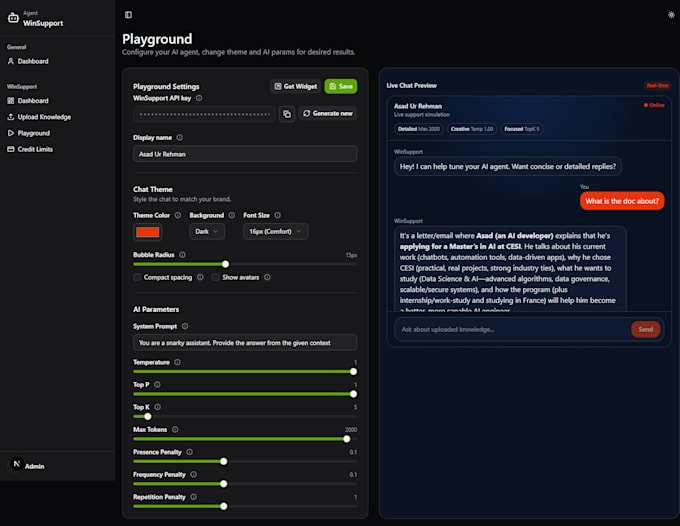Enable Show avatars checkbox

[216, 277]
